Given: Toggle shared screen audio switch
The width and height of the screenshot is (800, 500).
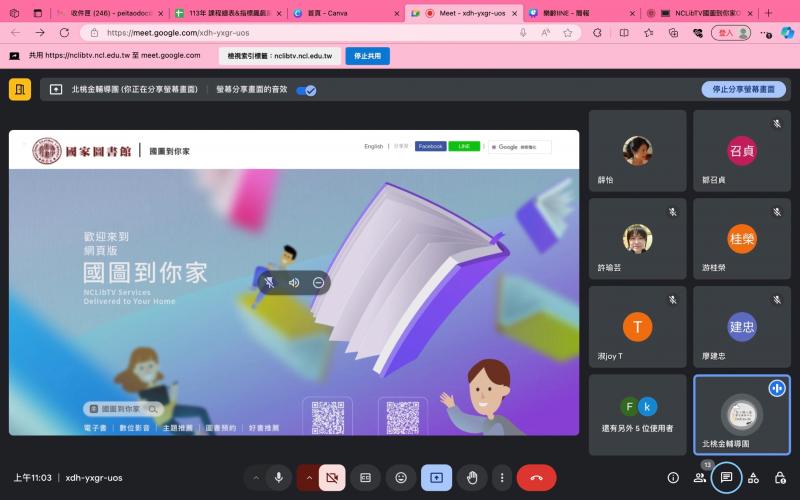Looking at the screenshot, I should click(306, 90).
